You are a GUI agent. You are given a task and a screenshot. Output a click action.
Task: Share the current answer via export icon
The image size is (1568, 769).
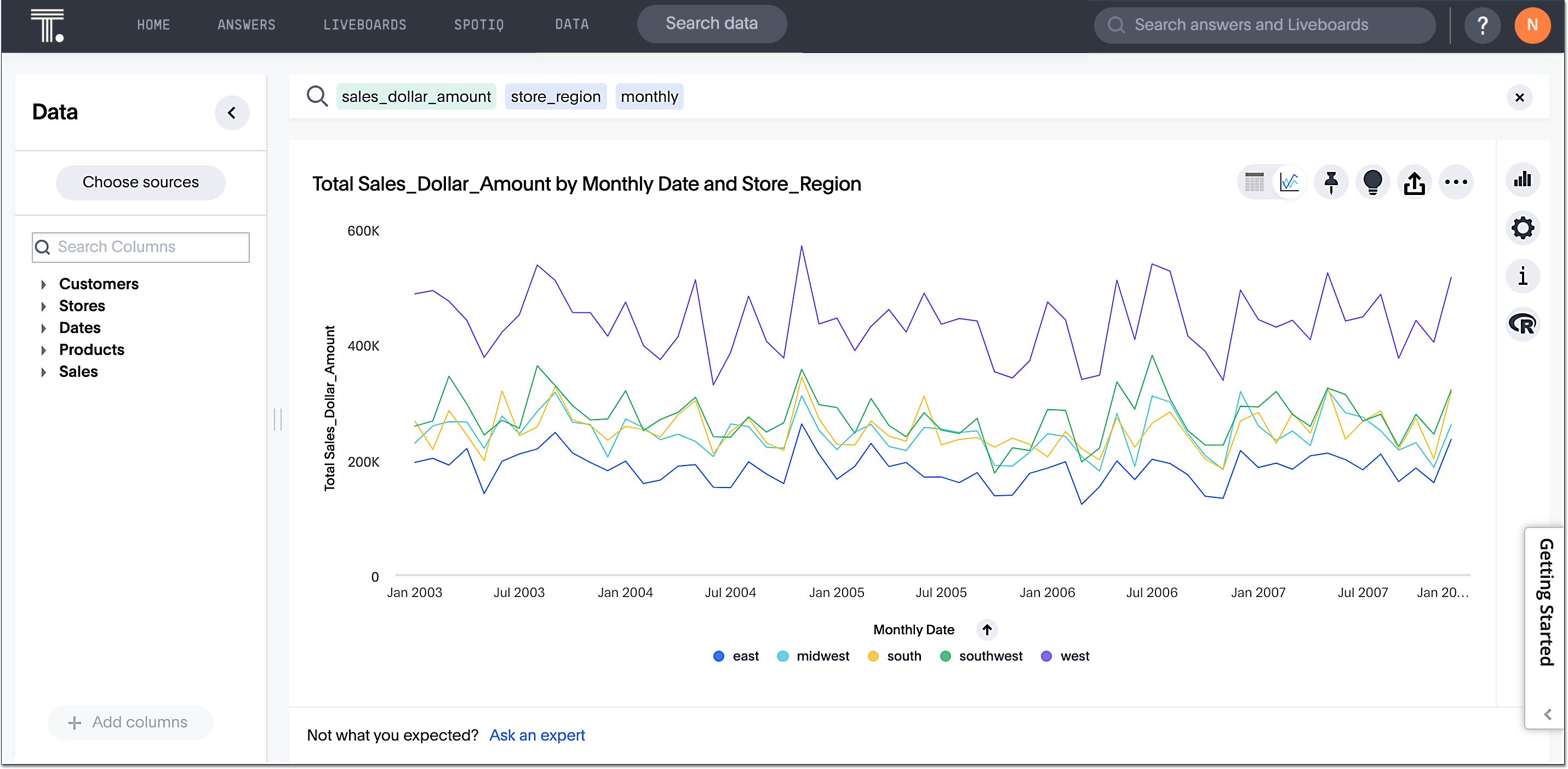[1415, 182]
